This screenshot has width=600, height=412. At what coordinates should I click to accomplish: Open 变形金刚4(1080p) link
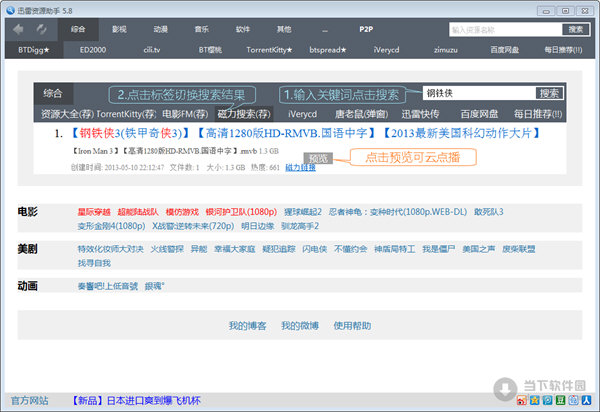(x=111, y=226)
